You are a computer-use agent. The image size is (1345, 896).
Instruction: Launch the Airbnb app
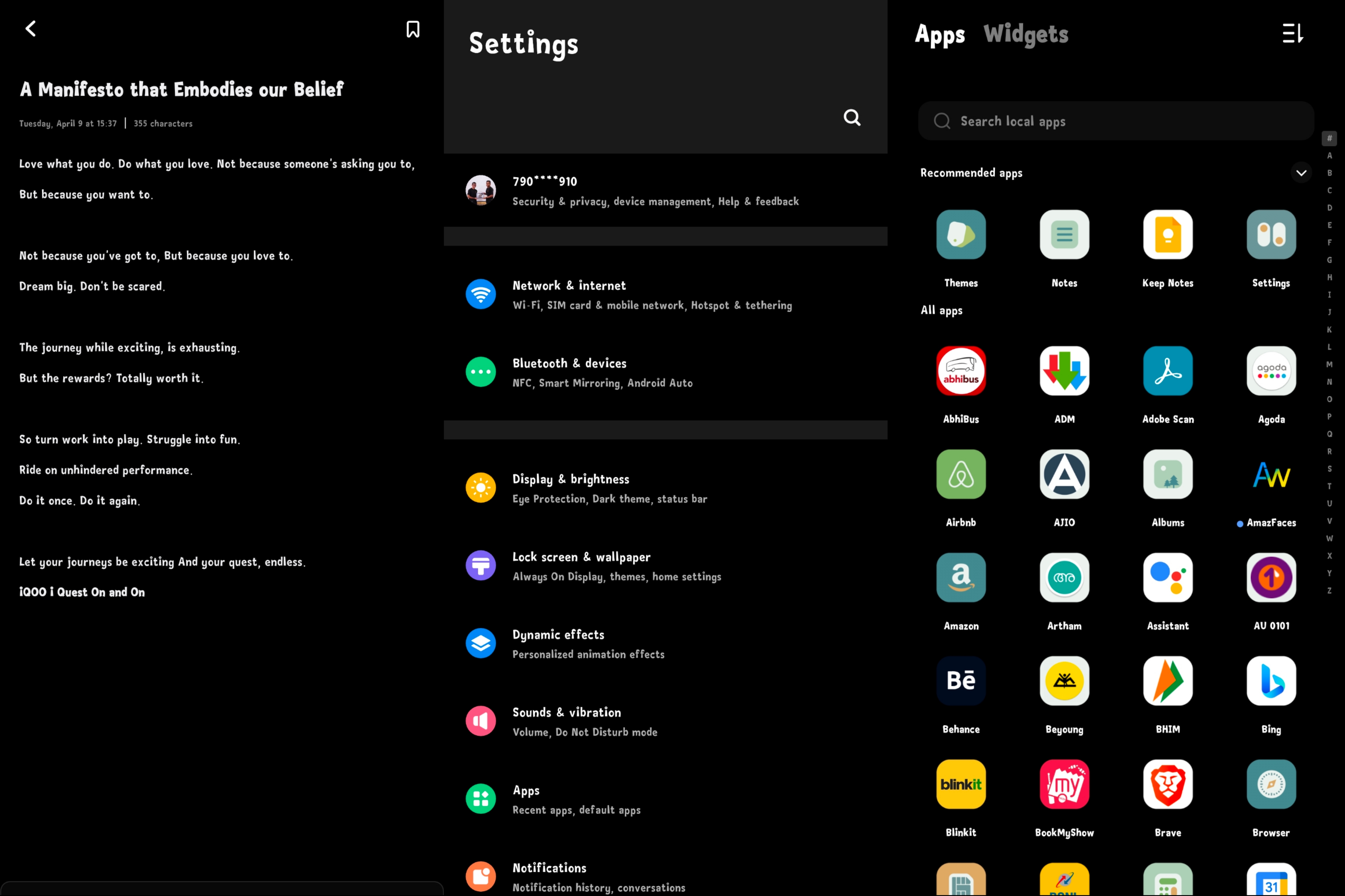(x=961, y=474)
